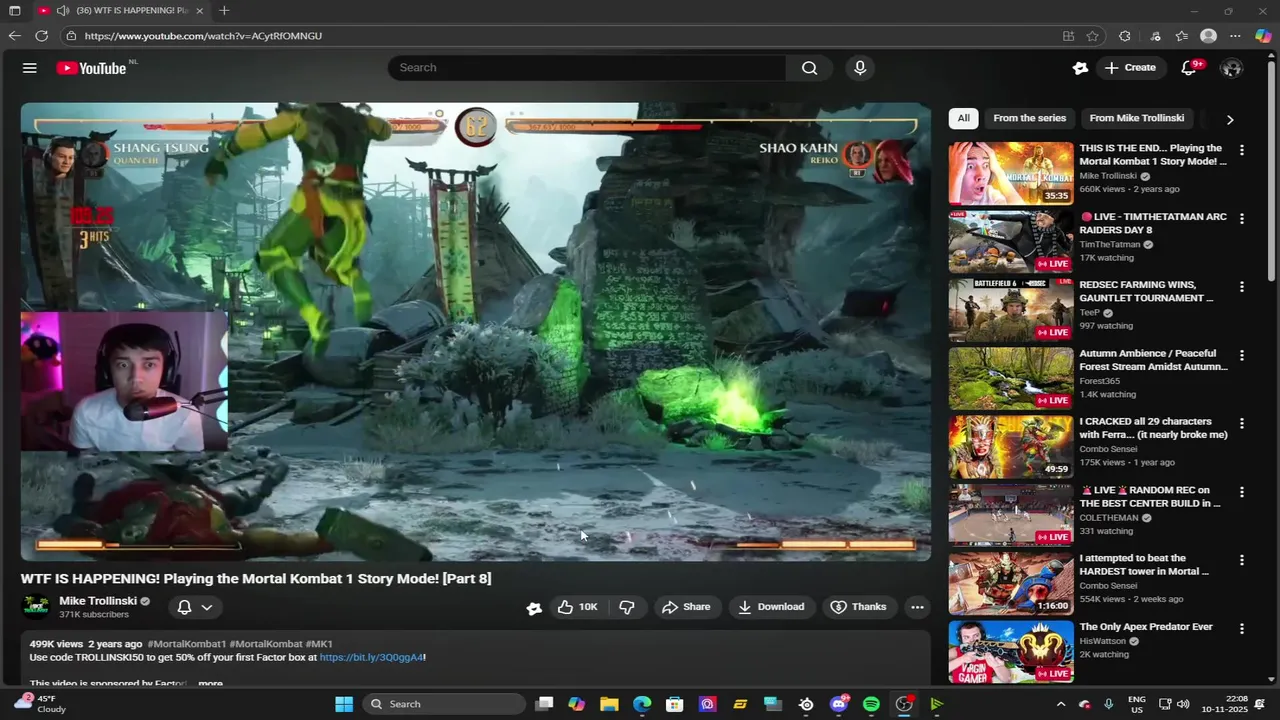Open File Explorer from the taskbar

tap(609, 704)
